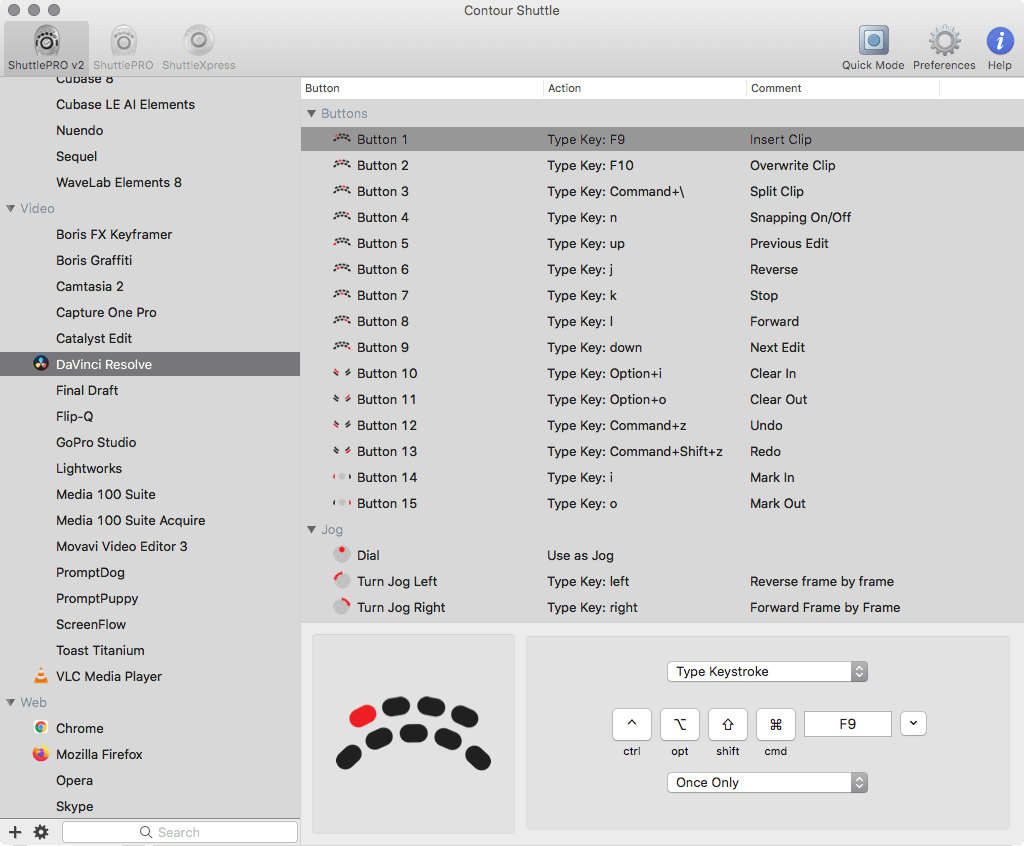Image resolution: width=1024 pixels, height=846 pixels.
Task: Open the gear actions menu below app list
Action: click(41, 832)
